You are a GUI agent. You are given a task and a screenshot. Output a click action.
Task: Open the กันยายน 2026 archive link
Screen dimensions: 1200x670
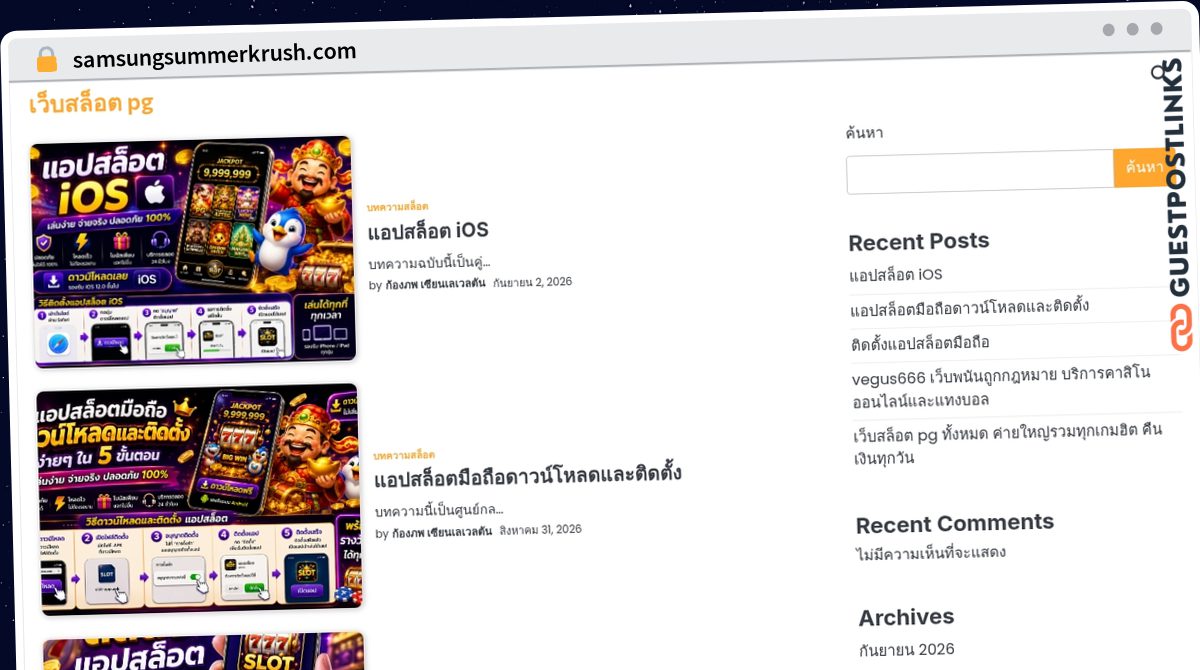tap(907, 649)
